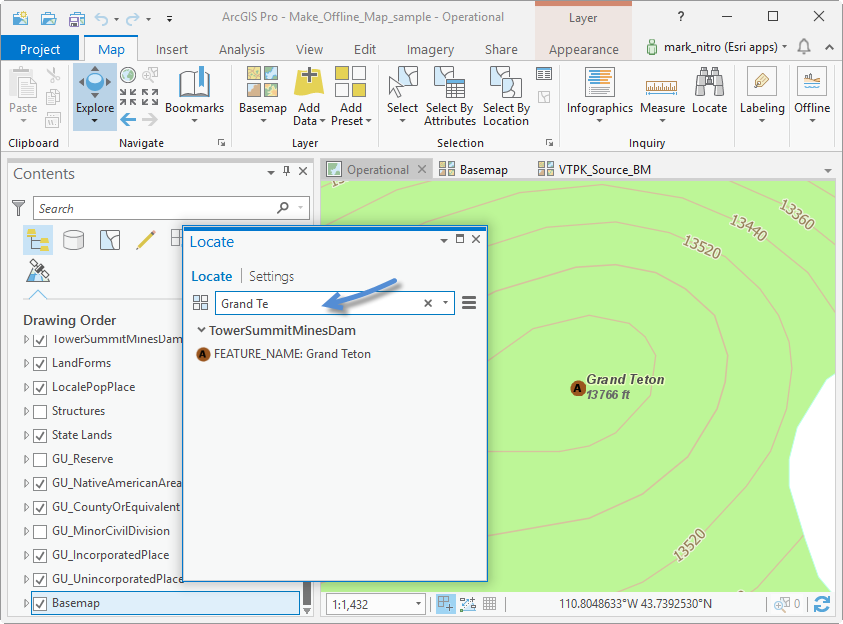Viewport: 843px width, 624px height.
Task: Open the Infographics tool
Action: tap(599, 96)
